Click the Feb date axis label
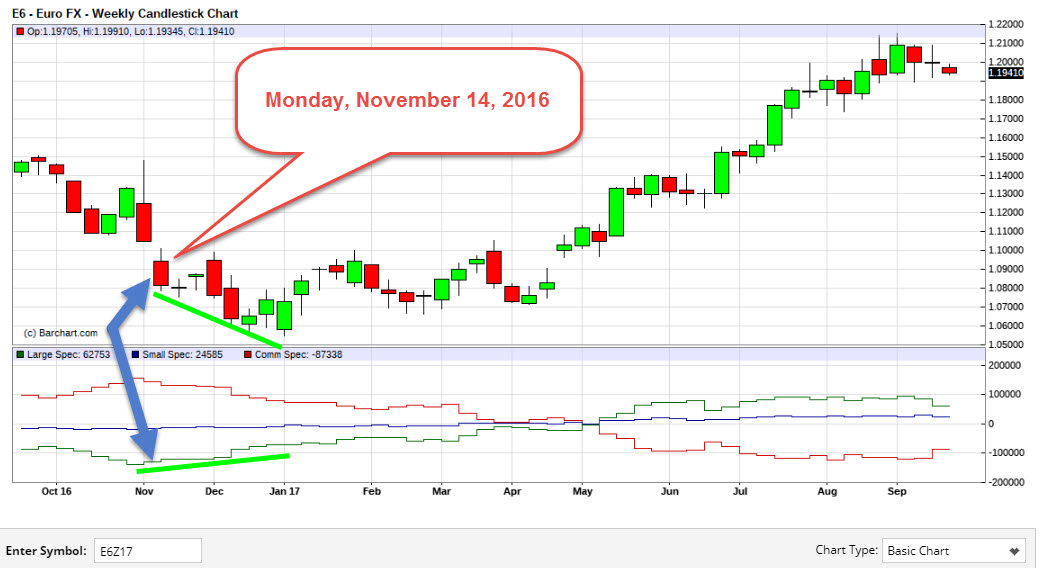The width and height of the screenshot is (1043, 568). (371, 491)
